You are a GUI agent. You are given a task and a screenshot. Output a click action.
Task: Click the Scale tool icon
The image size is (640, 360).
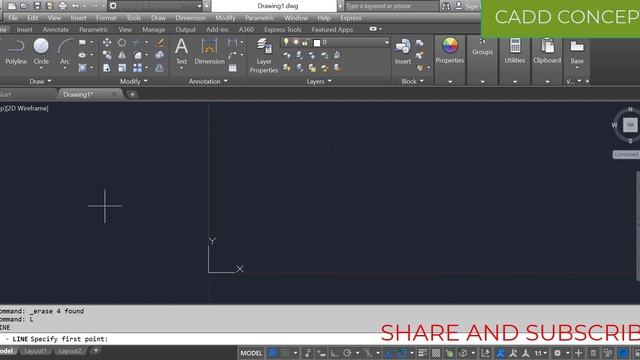pyautogui.click(x=122, y=68)
